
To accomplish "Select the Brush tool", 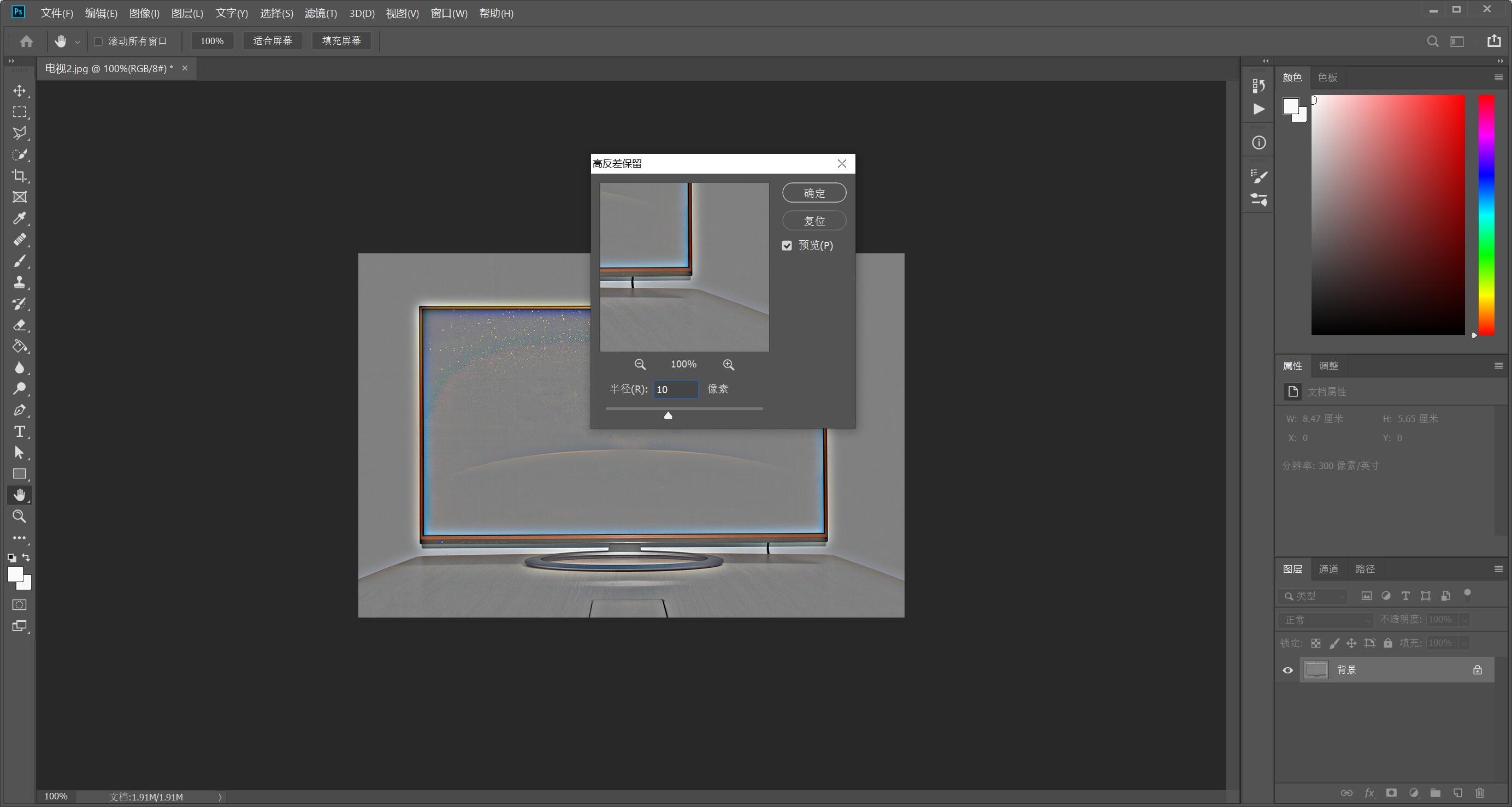I will [x=19, y=261].
